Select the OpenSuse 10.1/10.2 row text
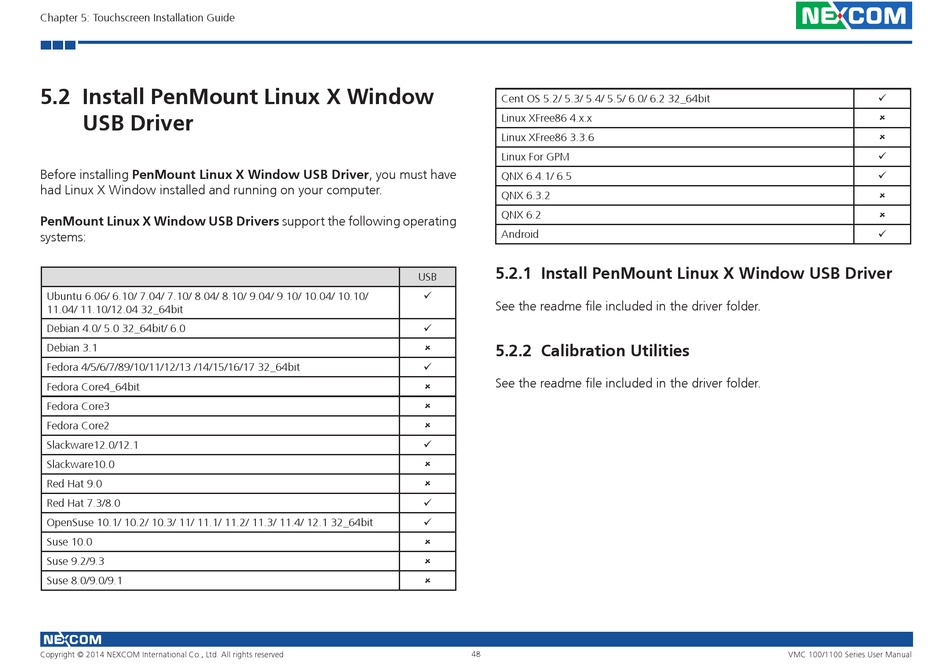950x664 pixels. pos(210,522)
